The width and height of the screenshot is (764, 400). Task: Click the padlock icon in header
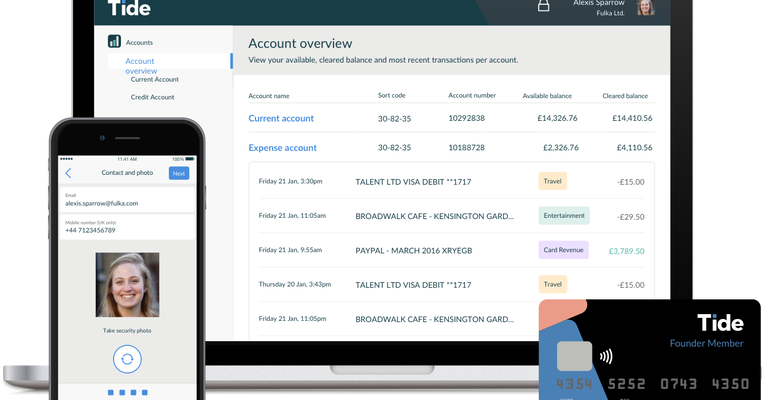[x=543, y=5]
